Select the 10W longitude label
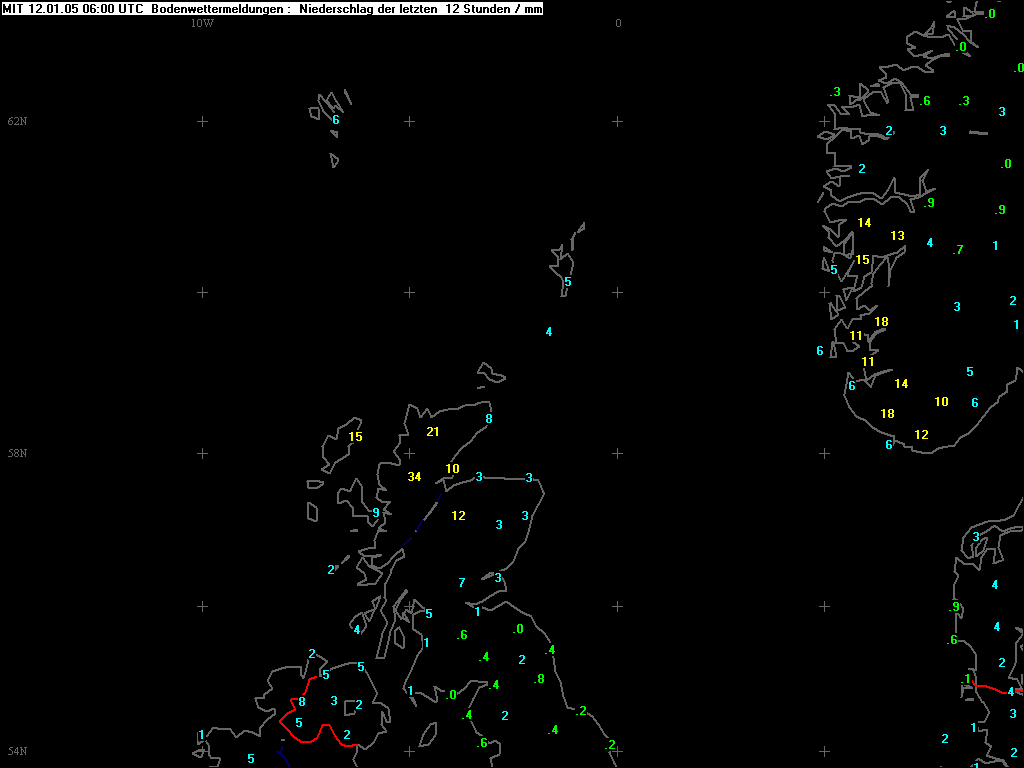This screenshot has height=768, width=1024. coord(202,23)
